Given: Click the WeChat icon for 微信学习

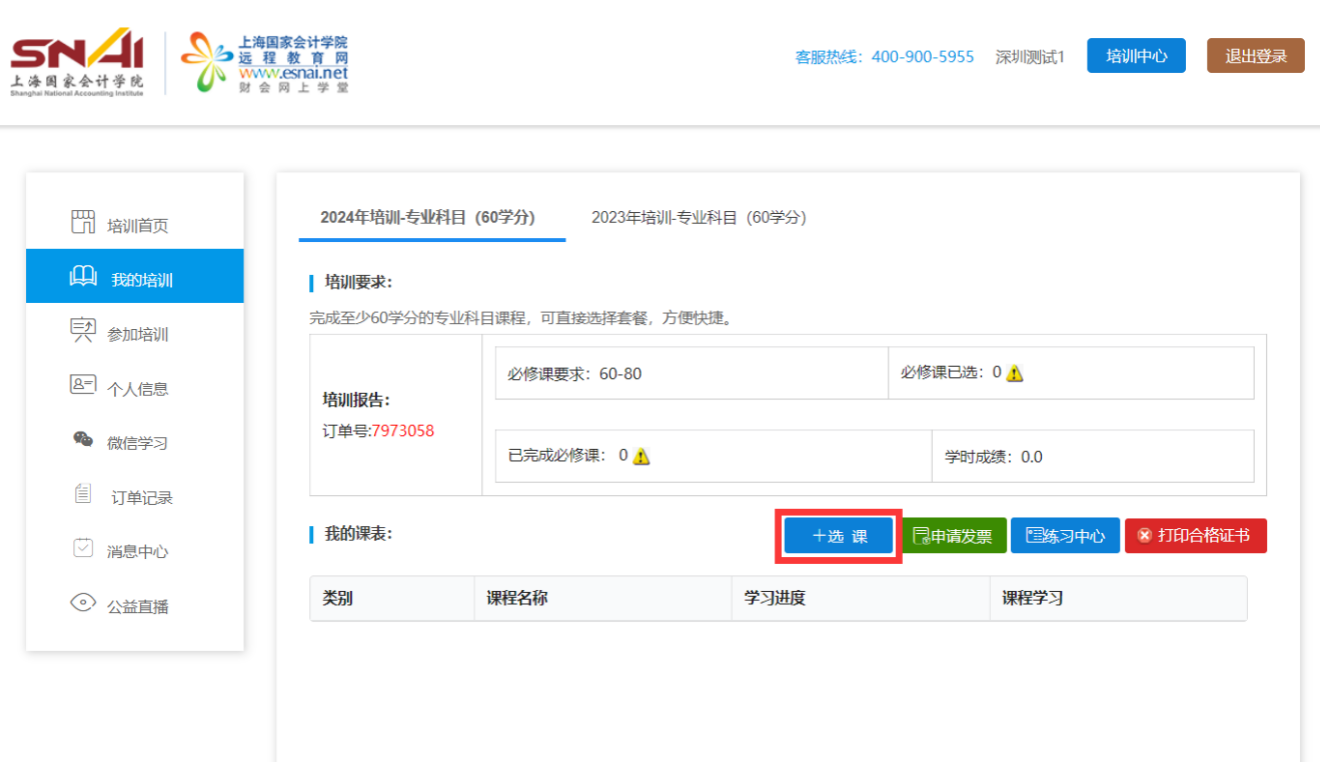Looking at the screenshot, I should point(83,440).
